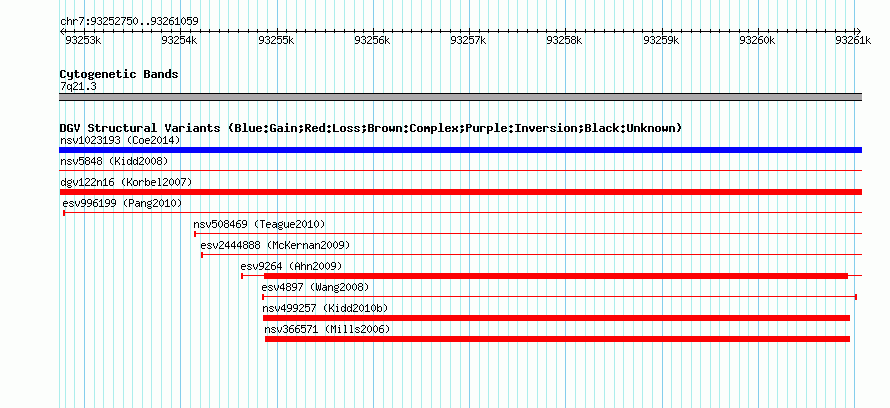This screenshot has width=890, height=408.
Task: Select the esv2444888 red variant line
Action: [x=531, y=255]
